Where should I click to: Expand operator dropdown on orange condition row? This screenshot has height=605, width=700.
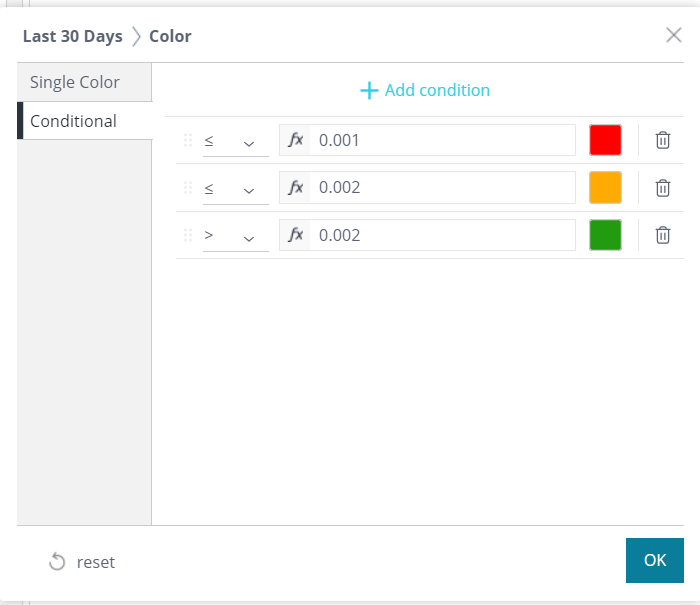235,188
